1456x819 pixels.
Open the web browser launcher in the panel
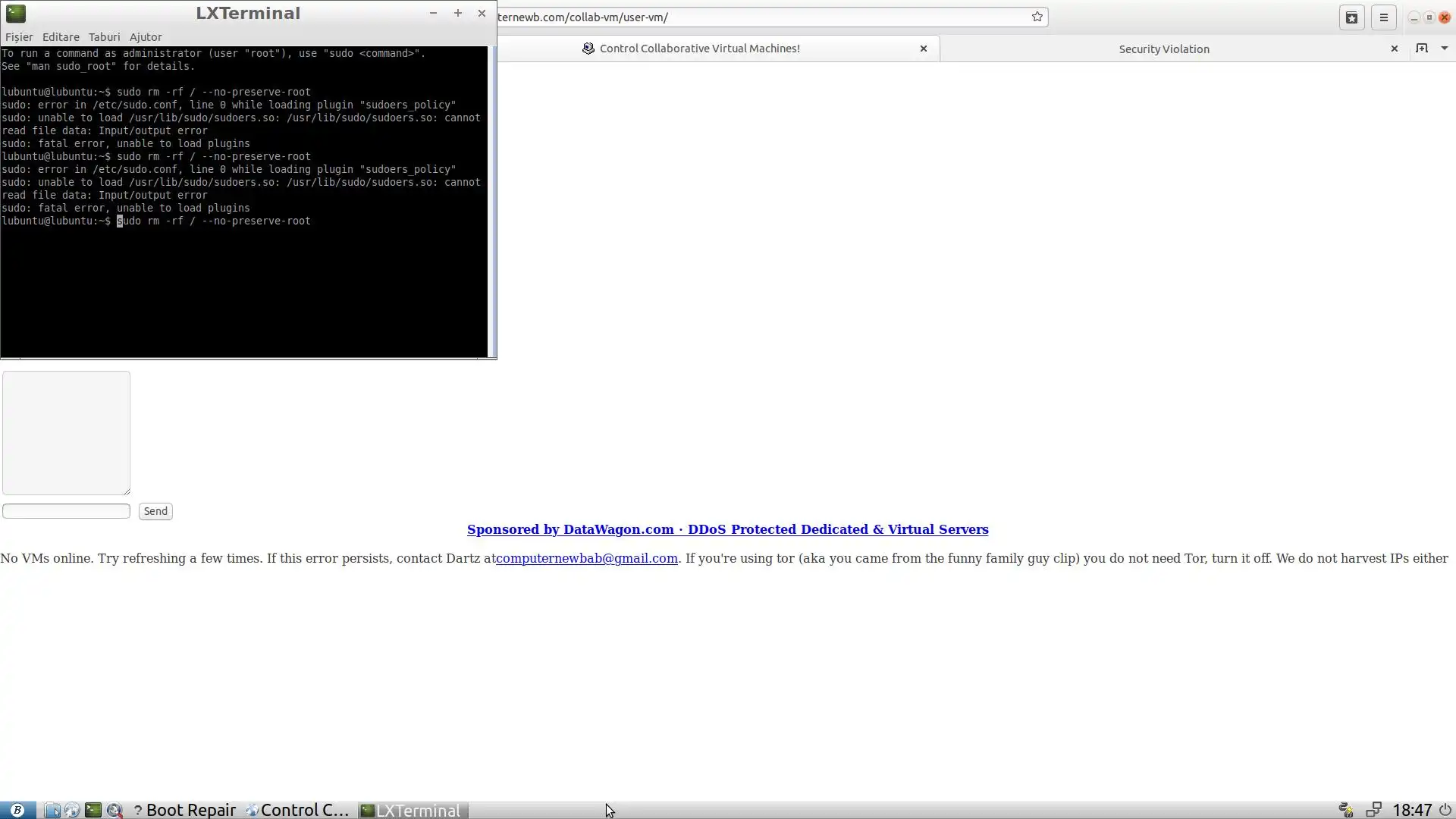(x=72, y=810)
